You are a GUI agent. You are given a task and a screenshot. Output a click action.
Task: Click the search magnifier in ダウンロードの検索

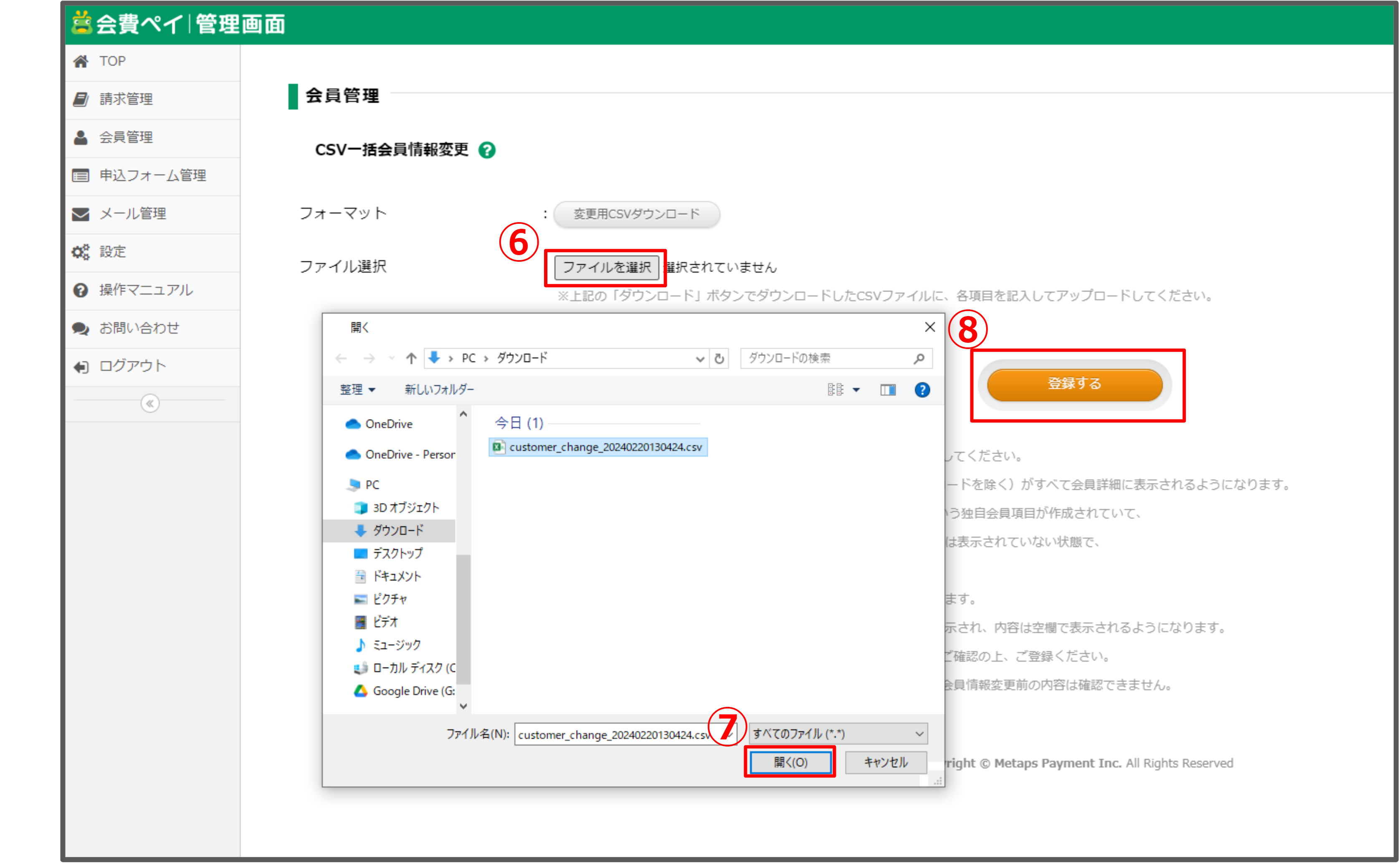click(919, 359)
